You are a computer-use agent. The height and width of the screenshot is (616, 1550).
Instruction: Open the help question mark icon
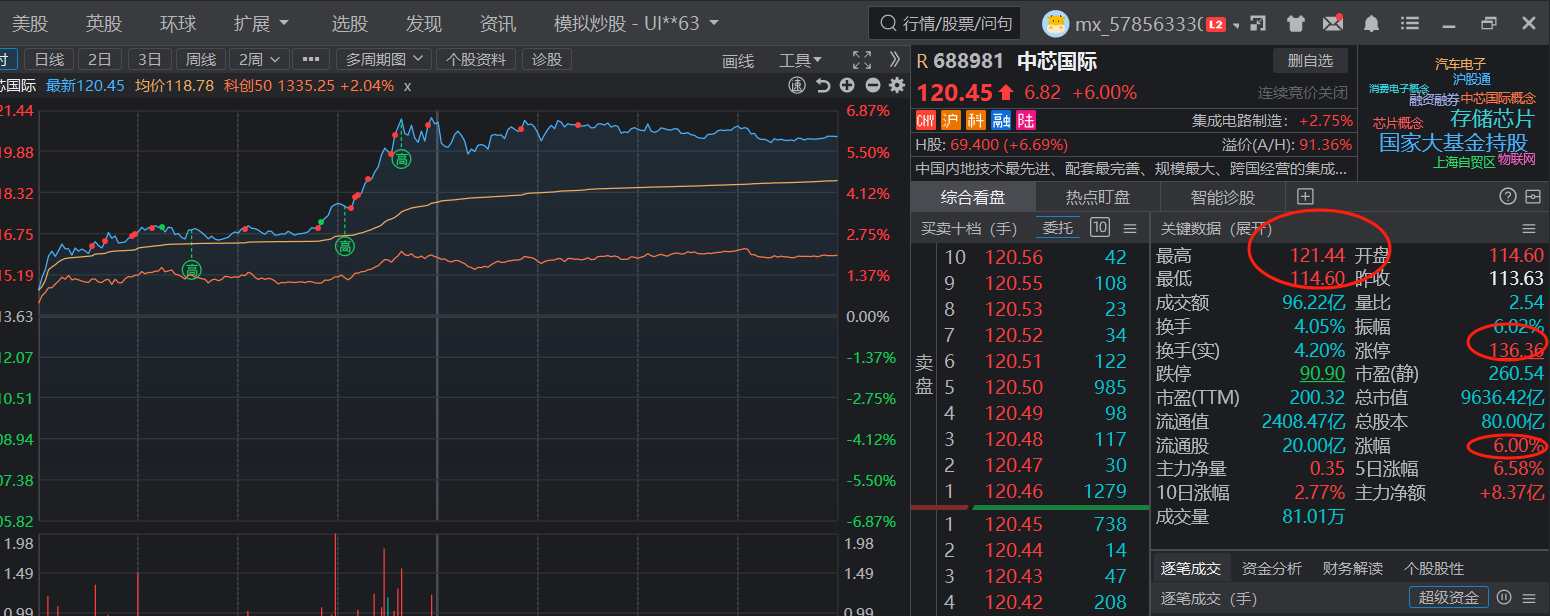pos(1508,196)
